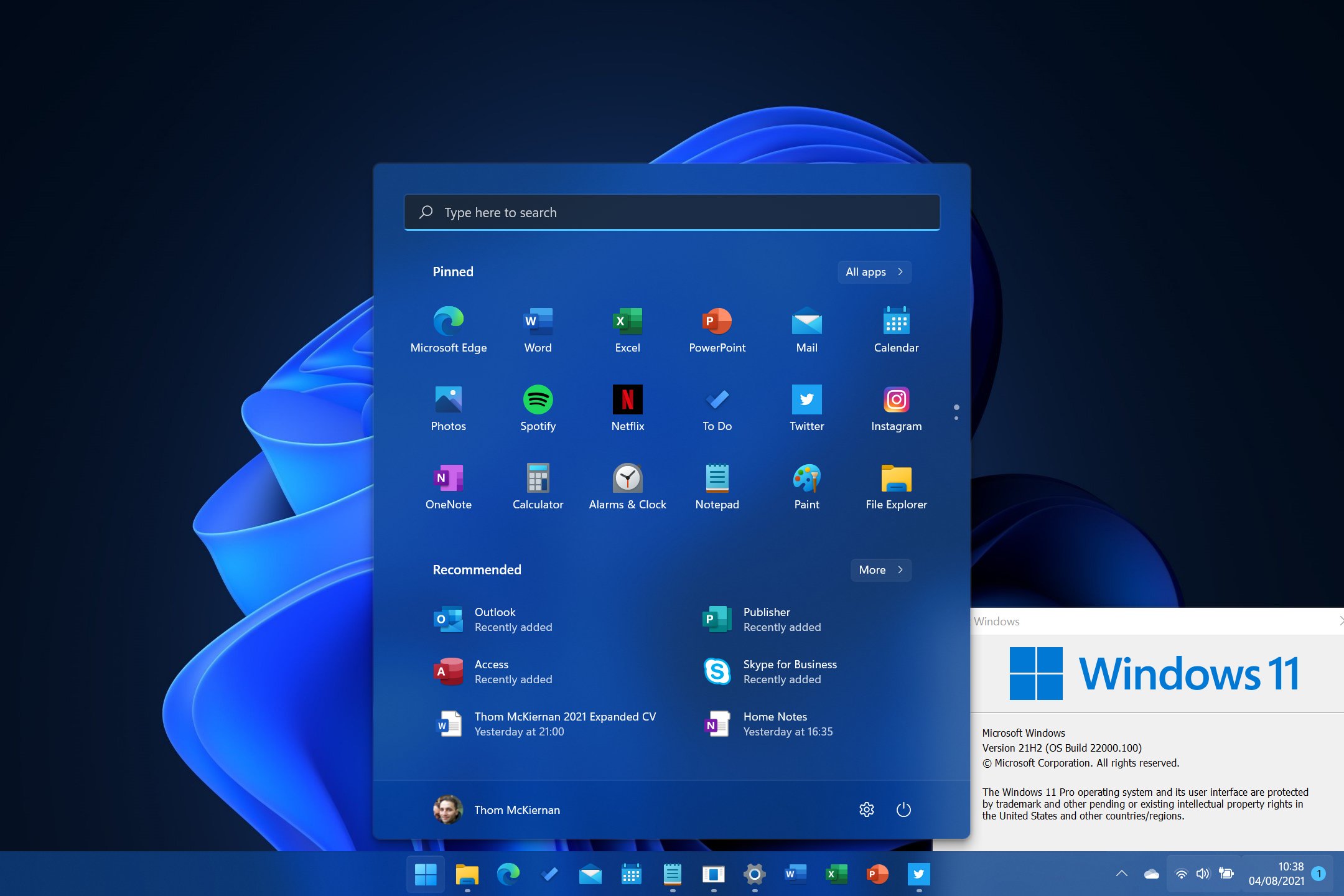Image resolution: width=1344 pixels, height=896 pixels.
Task: Open PowerPoint from the taskbar
Action: [877, 874]
